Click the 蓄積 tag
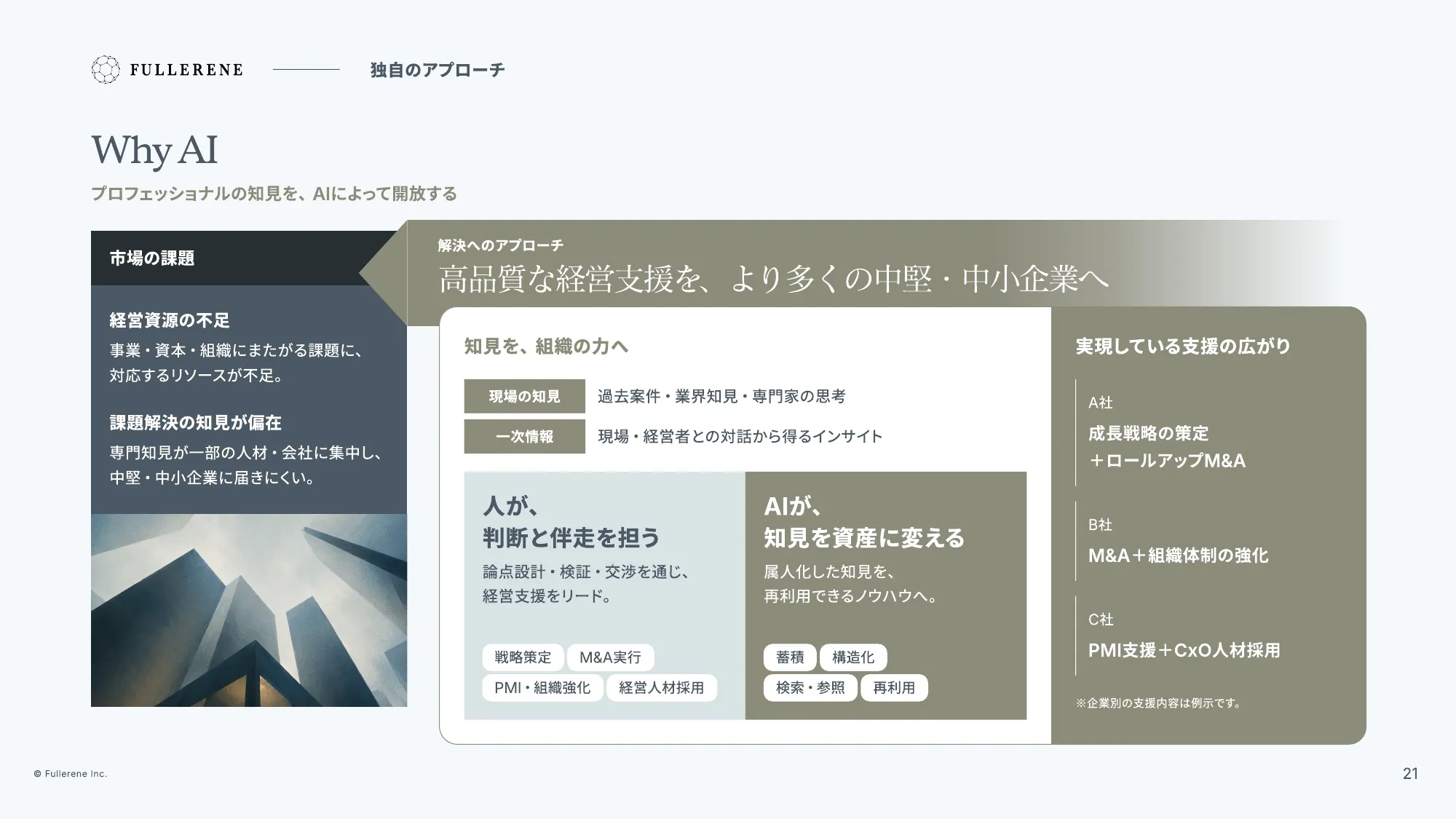Image resolution: width=1456 pixels, height=819 pixels. [790, 657]
